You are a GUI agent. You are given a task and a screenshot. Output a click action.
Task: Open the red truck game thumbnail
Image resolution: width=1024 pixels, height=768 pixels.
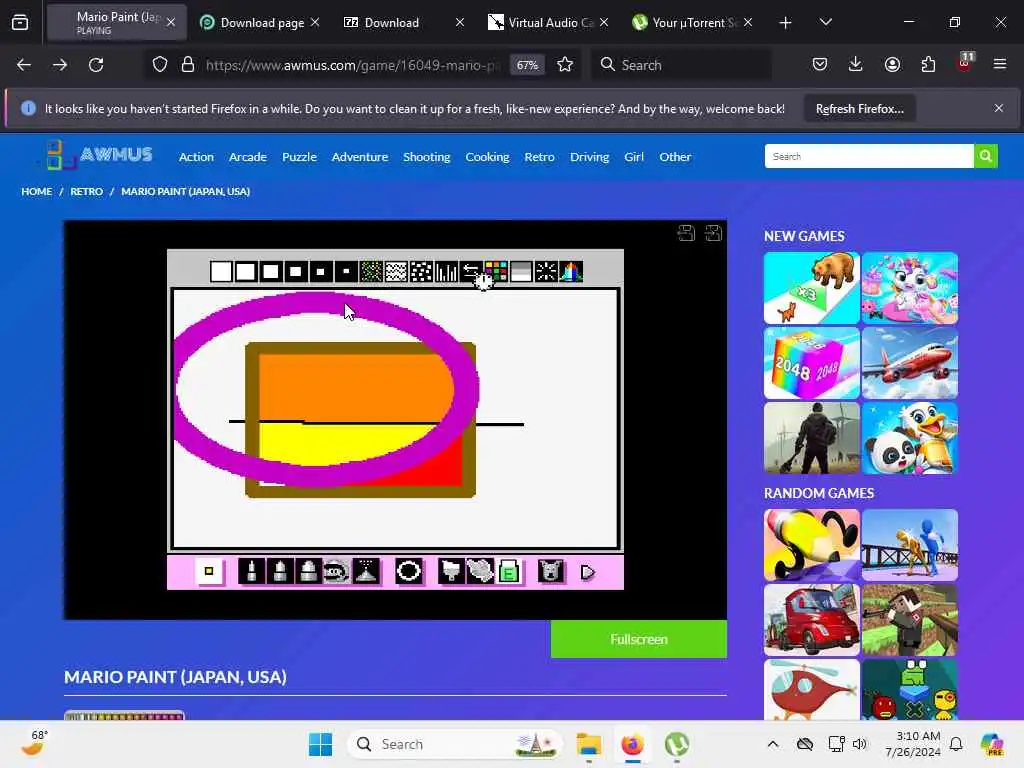(x=812, y=620)
